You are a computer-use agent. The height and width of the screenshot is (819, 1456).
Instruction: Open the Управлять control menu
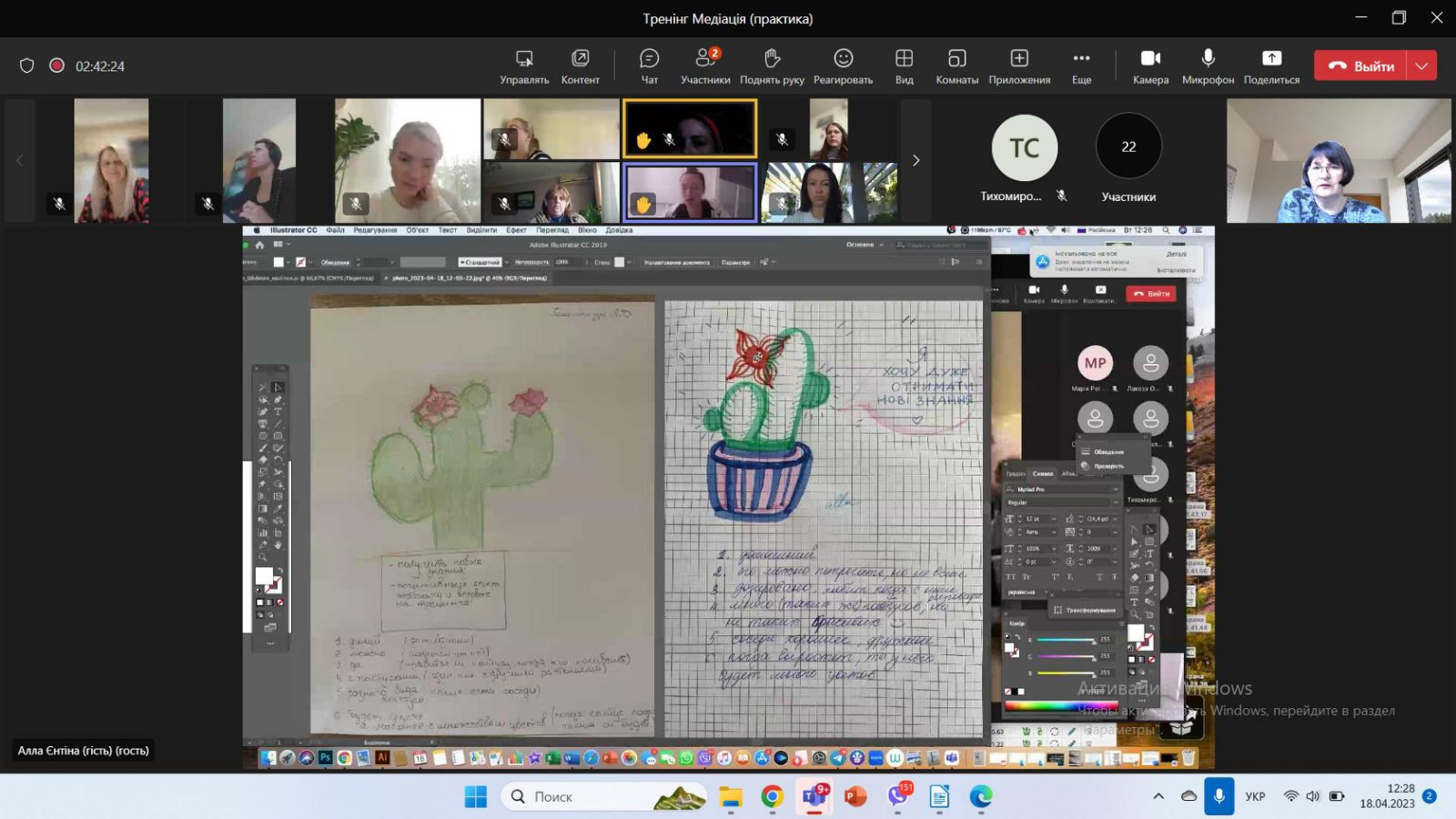(x=524, y=66)
